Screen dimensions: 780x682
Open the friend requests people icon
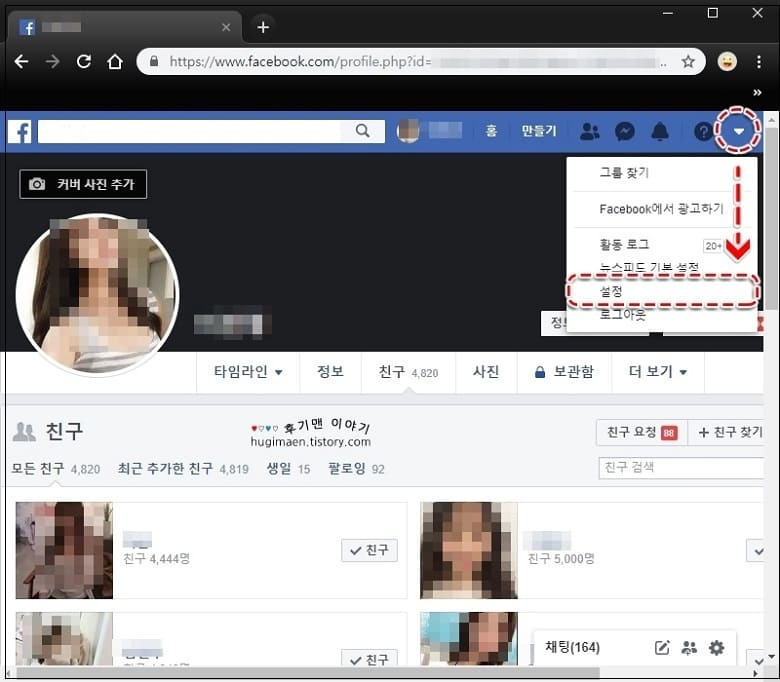tap(590, 131)
